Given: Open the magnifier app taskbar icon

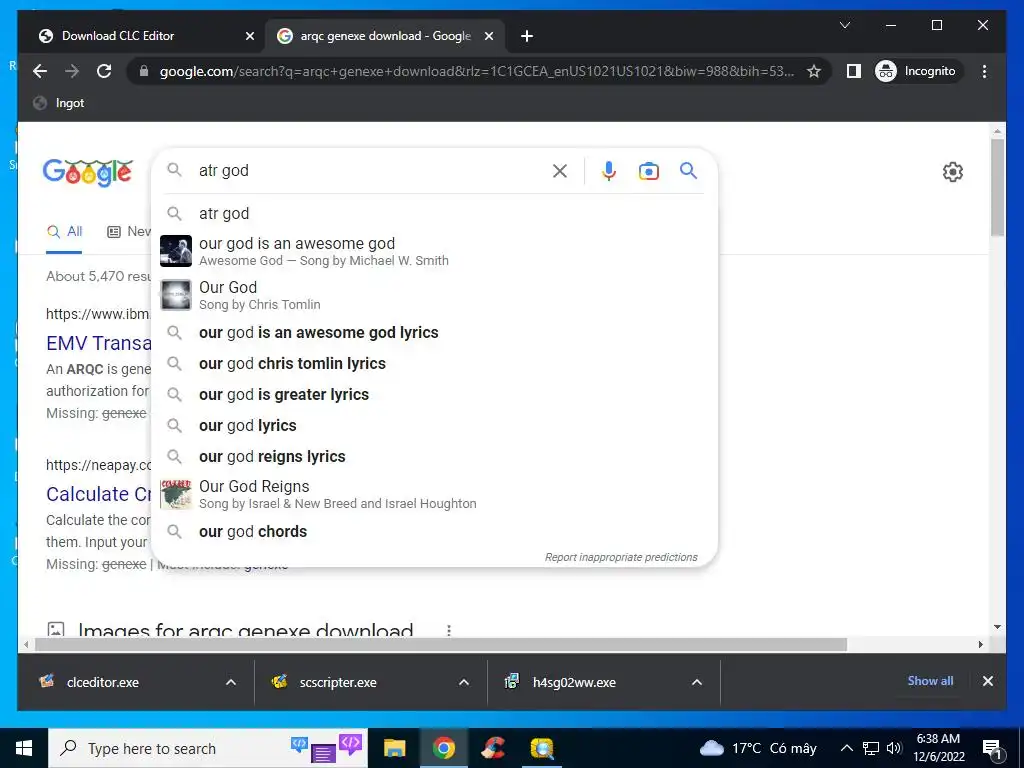Looking at the screenshot, I should pyautogui.click(x=541, y=748).
